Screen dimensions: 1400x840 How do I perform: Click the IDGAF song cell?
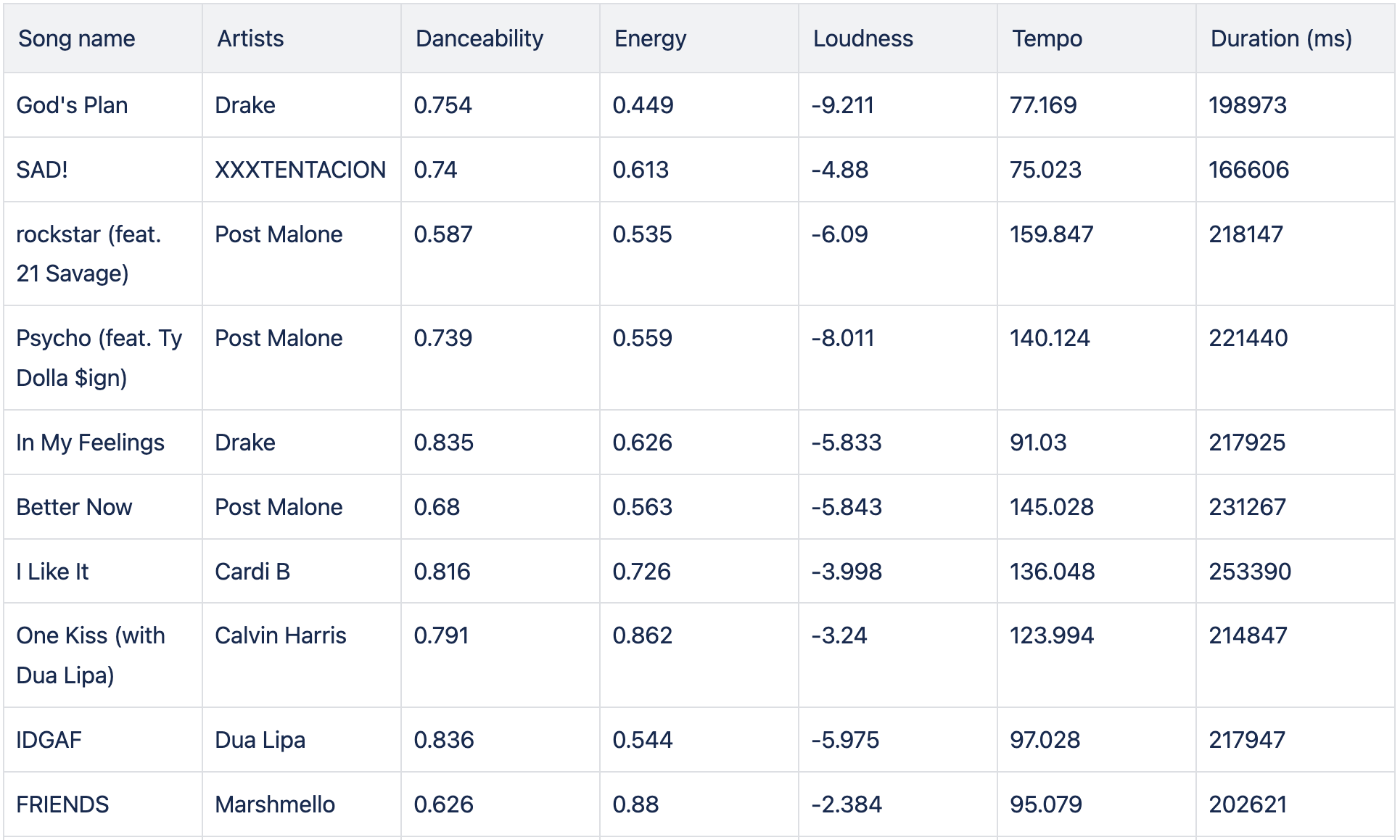49,740
